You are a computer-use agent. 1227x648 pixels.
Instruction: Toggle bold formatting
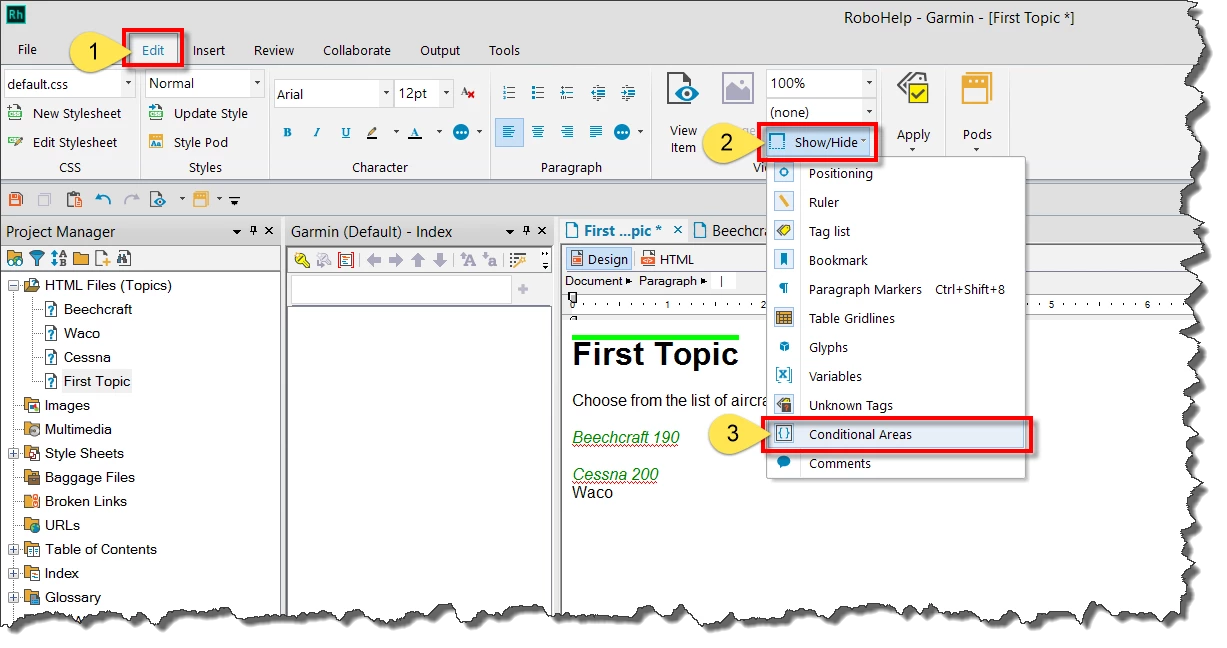coord(287,132)
